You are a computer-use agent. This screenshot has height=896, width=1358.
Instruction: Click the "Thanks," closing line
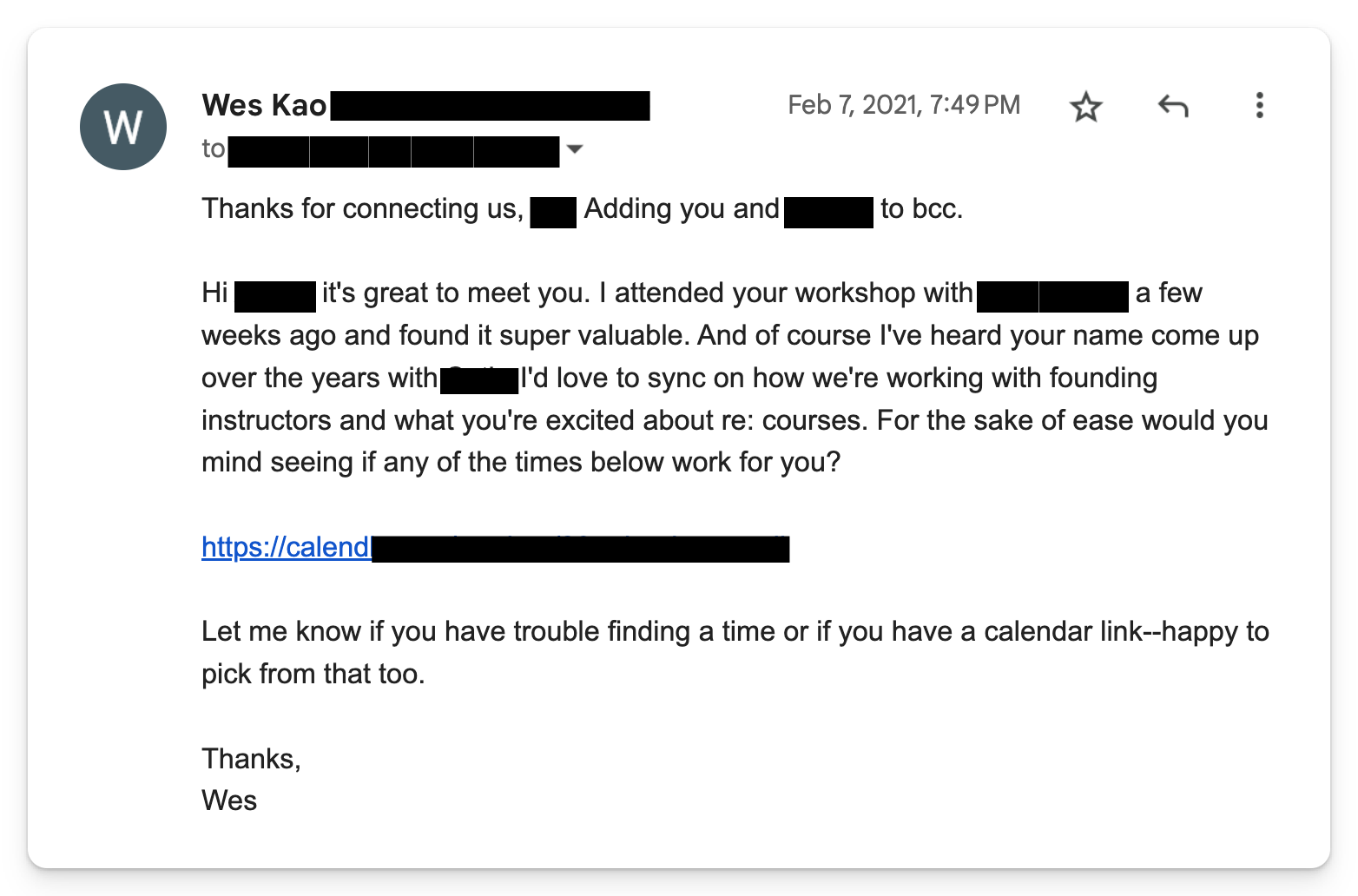pos(251,758)
